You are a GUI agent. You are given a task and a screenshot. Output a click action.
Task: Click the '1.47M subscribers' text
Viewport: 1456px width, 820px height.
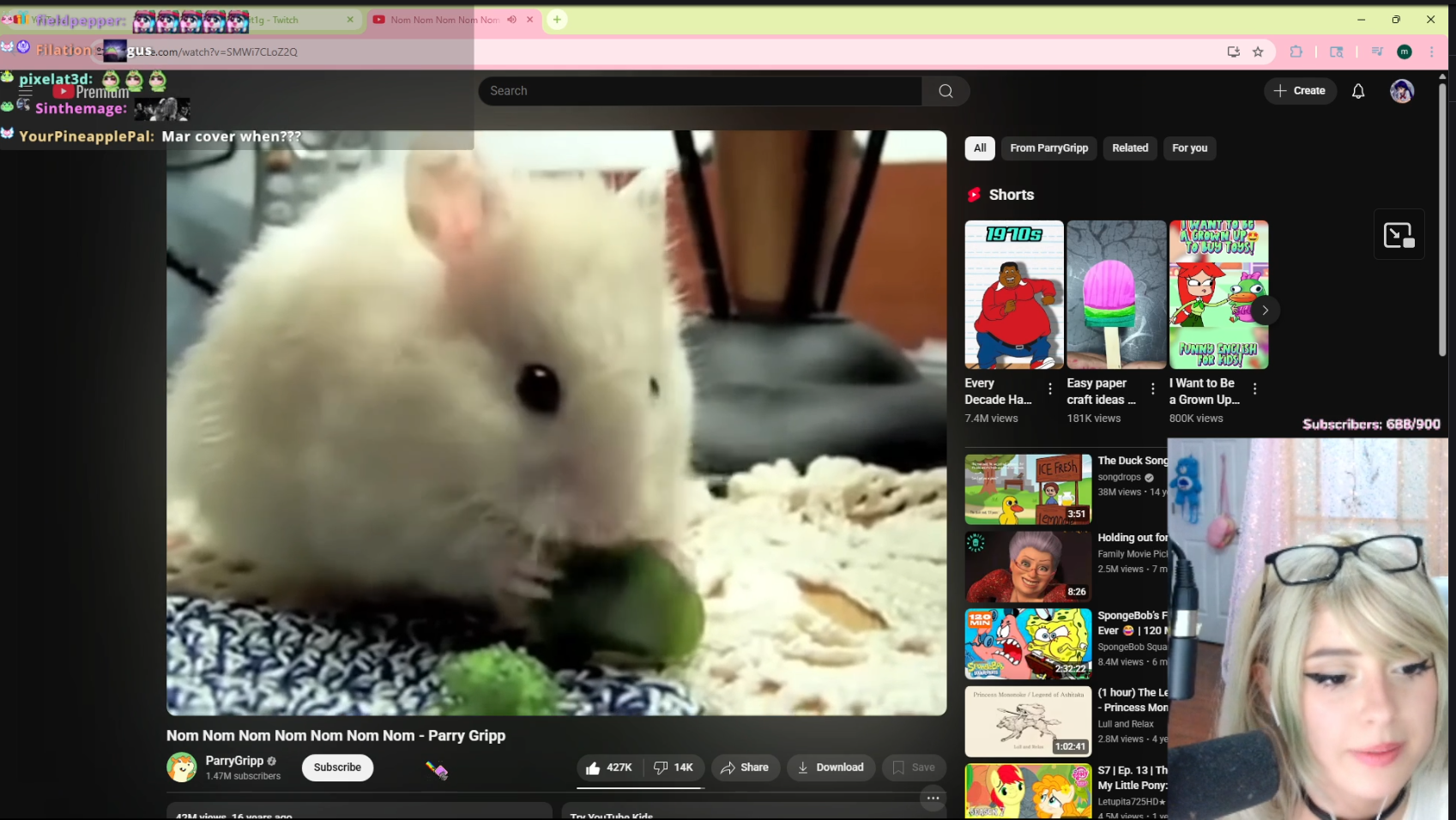click(243, 776)
